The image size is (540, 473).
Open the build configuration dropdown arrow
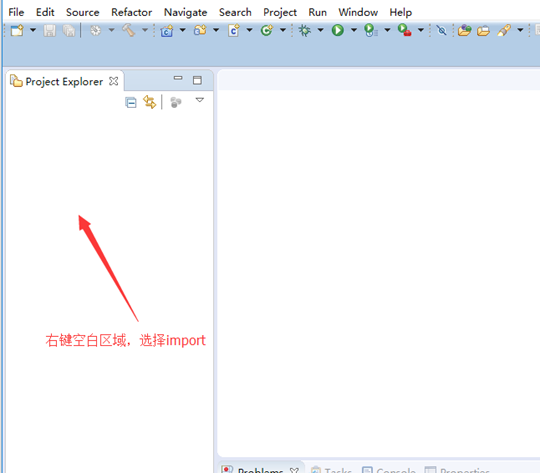111,30
